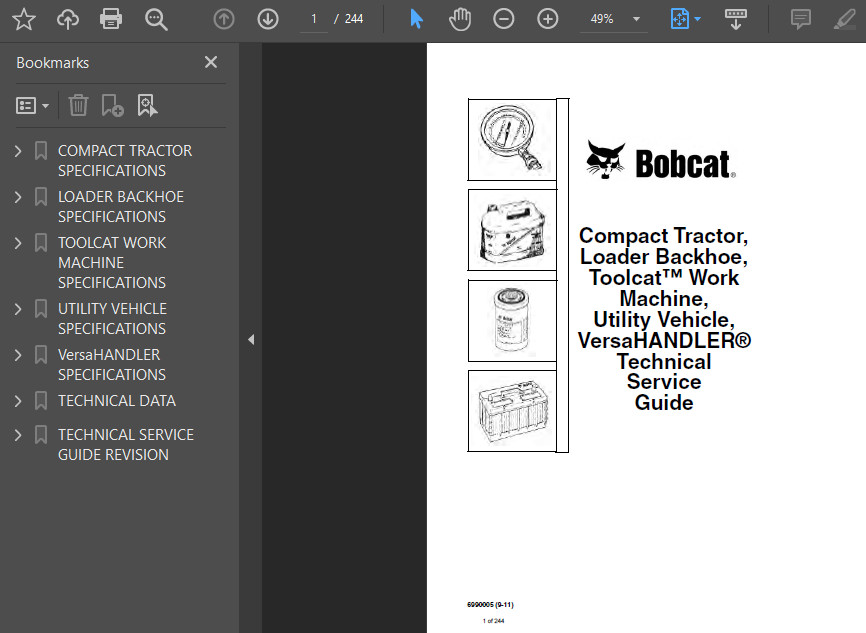Delete selected bookmark trash icon

(78, 105)
